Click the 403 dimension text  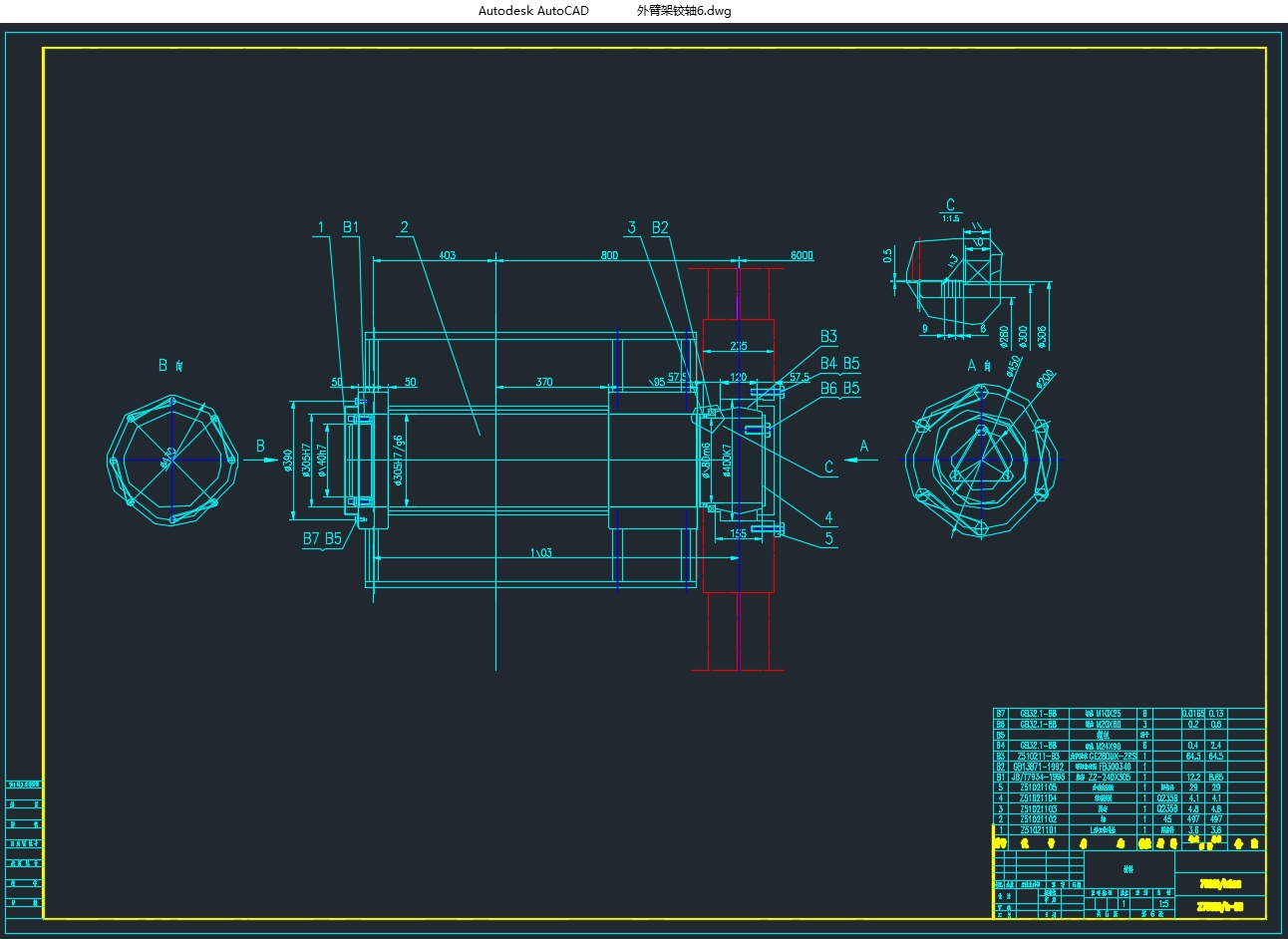tap(448, 255)
